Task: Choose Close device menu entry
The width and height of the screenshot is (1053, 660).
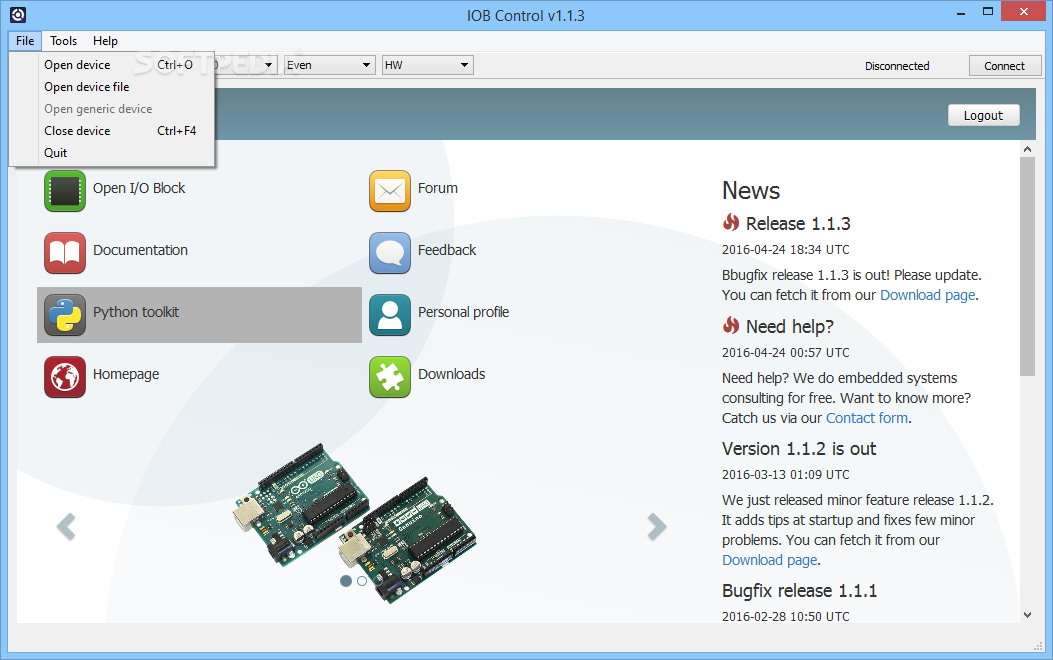Action: [112, 130]
